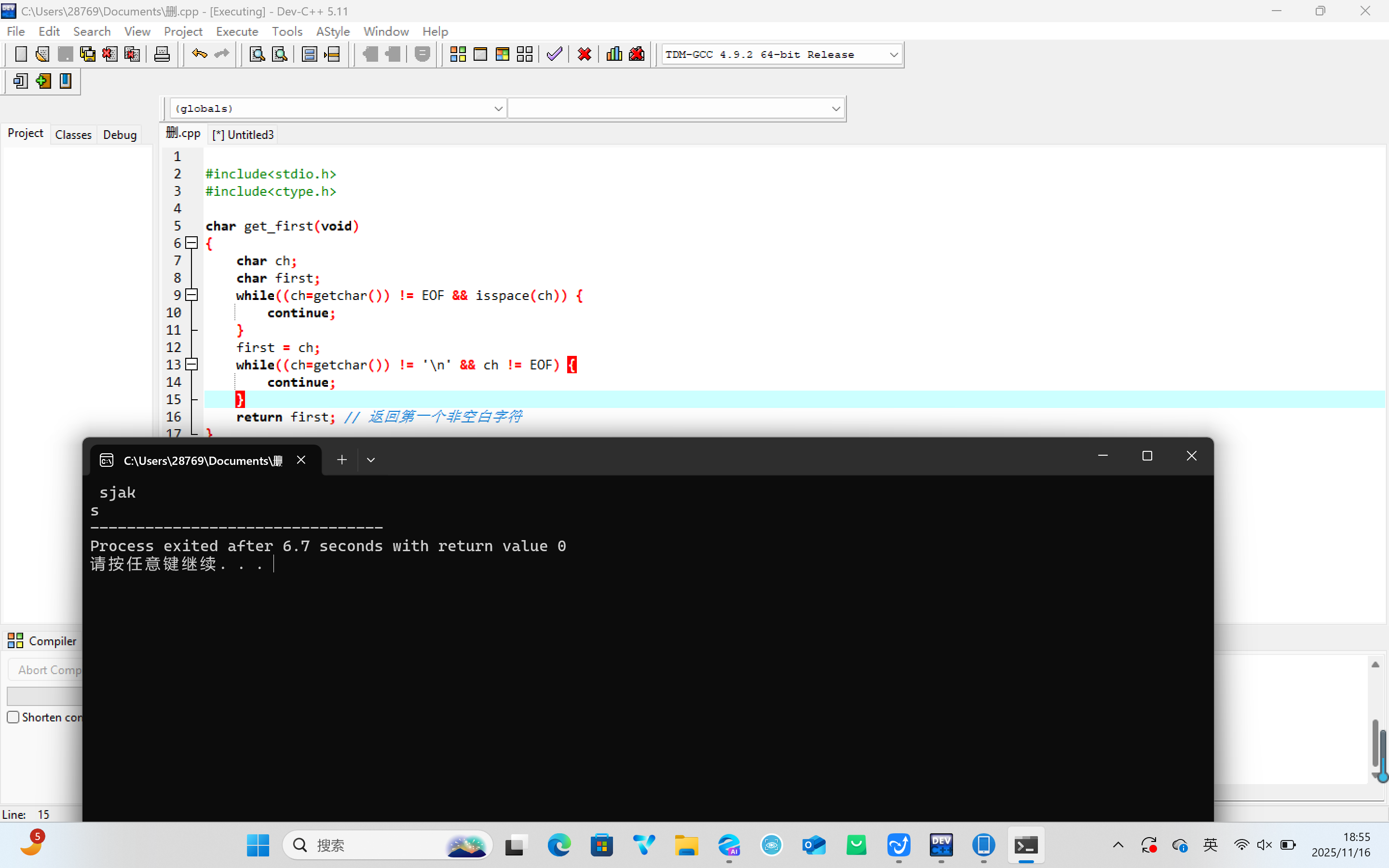Click the Save All disks icon

coord(87,54)
